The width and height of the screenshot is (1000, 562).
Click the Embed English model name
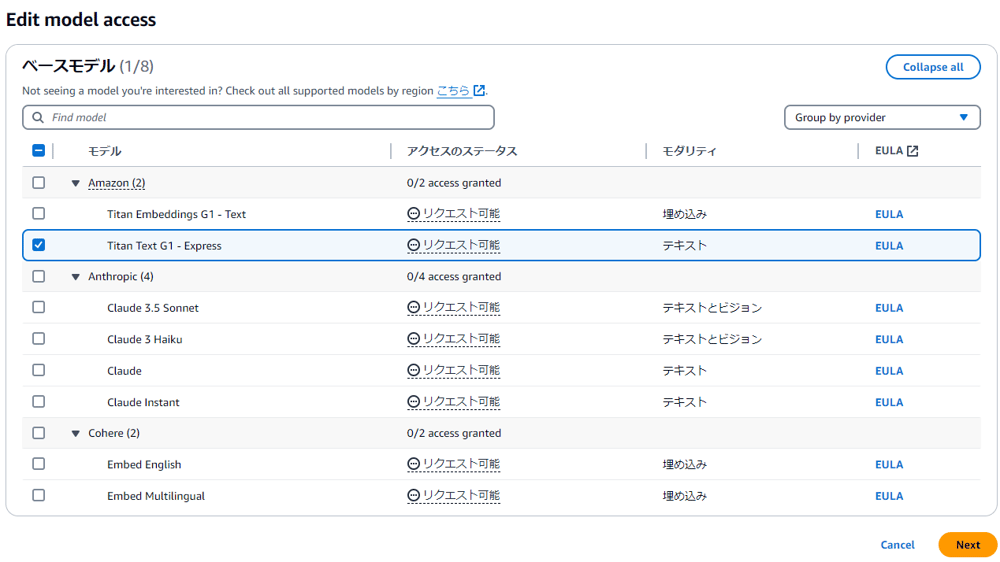tap(144, 465)
